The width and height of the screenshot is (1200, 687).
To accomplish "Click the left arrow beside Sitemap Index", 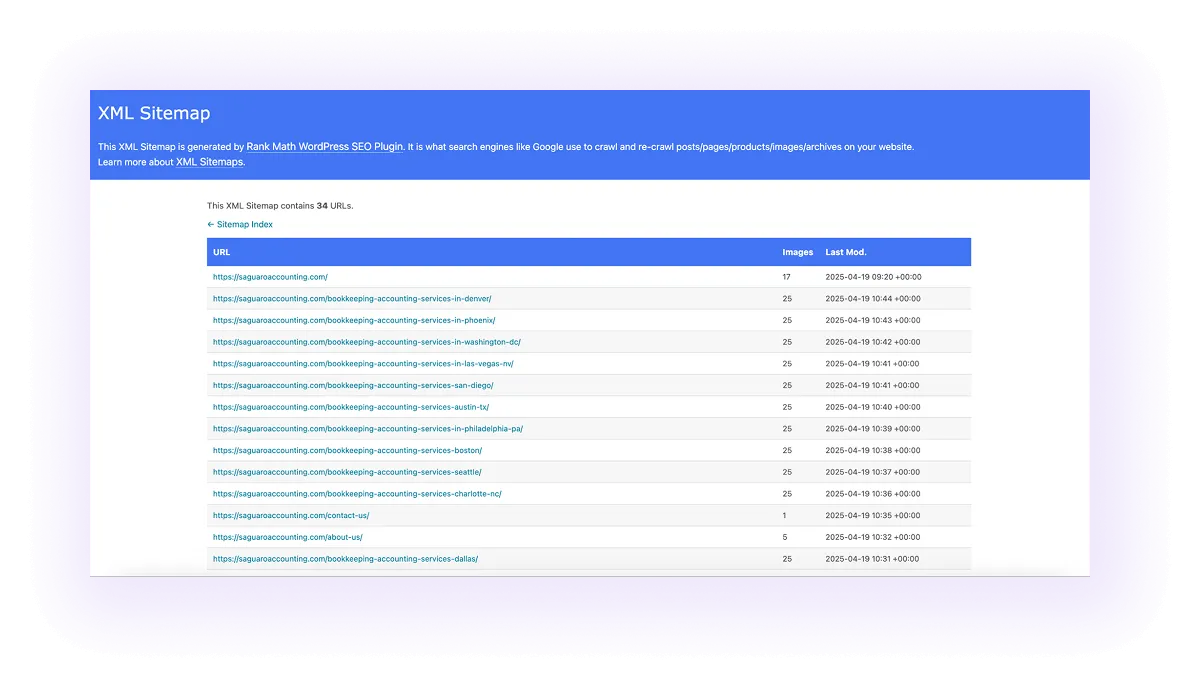I will pos(212,224).
